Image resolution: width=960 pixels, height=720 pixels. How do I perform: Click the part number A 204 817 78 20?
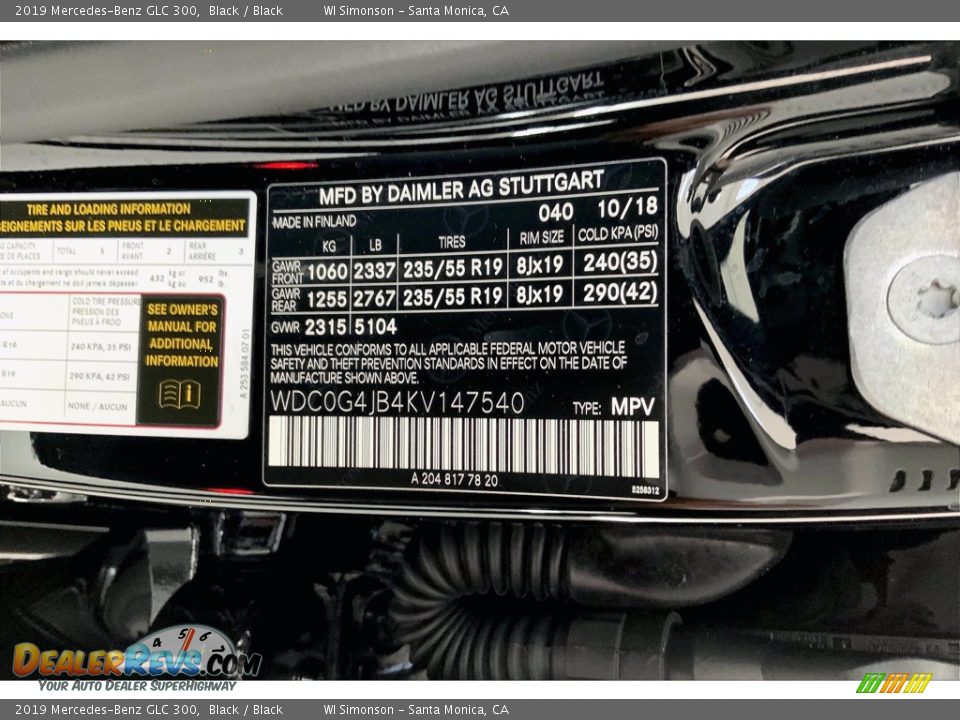[454, 480]
